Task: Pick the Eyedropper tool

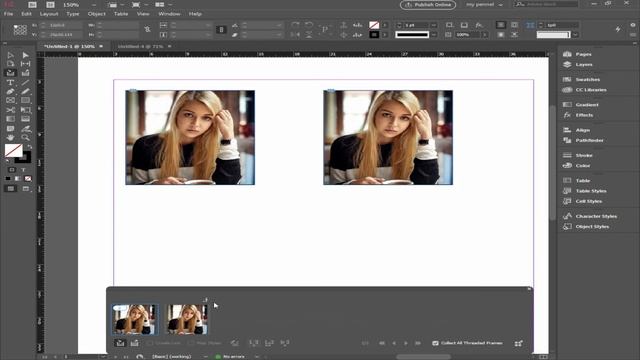Action: coord(25,129)
